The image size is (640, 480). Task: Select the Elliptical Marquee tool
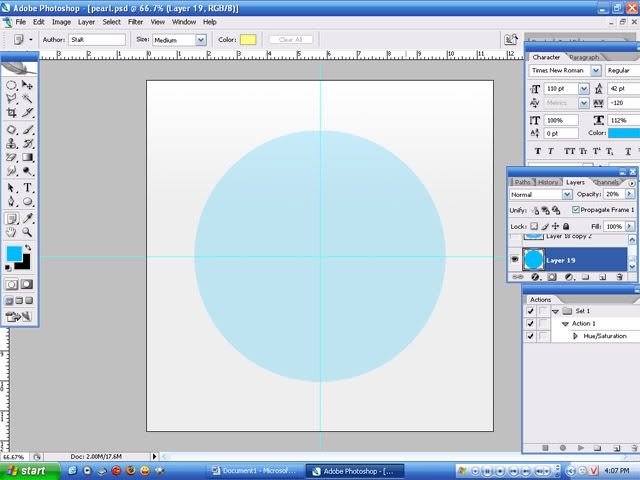11,85
